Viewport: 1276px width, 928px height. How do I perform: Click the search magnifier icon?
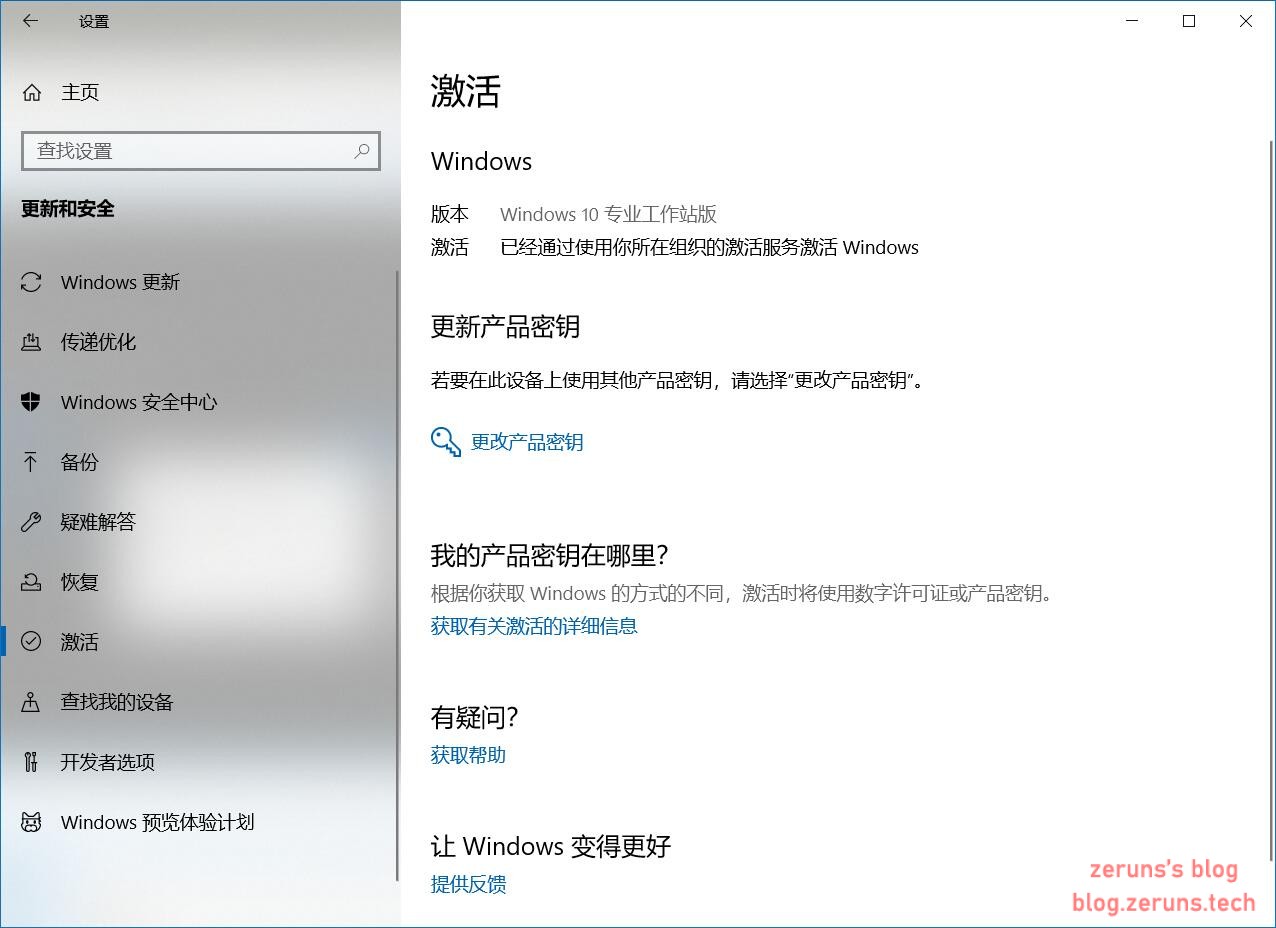tap(362, 151)
